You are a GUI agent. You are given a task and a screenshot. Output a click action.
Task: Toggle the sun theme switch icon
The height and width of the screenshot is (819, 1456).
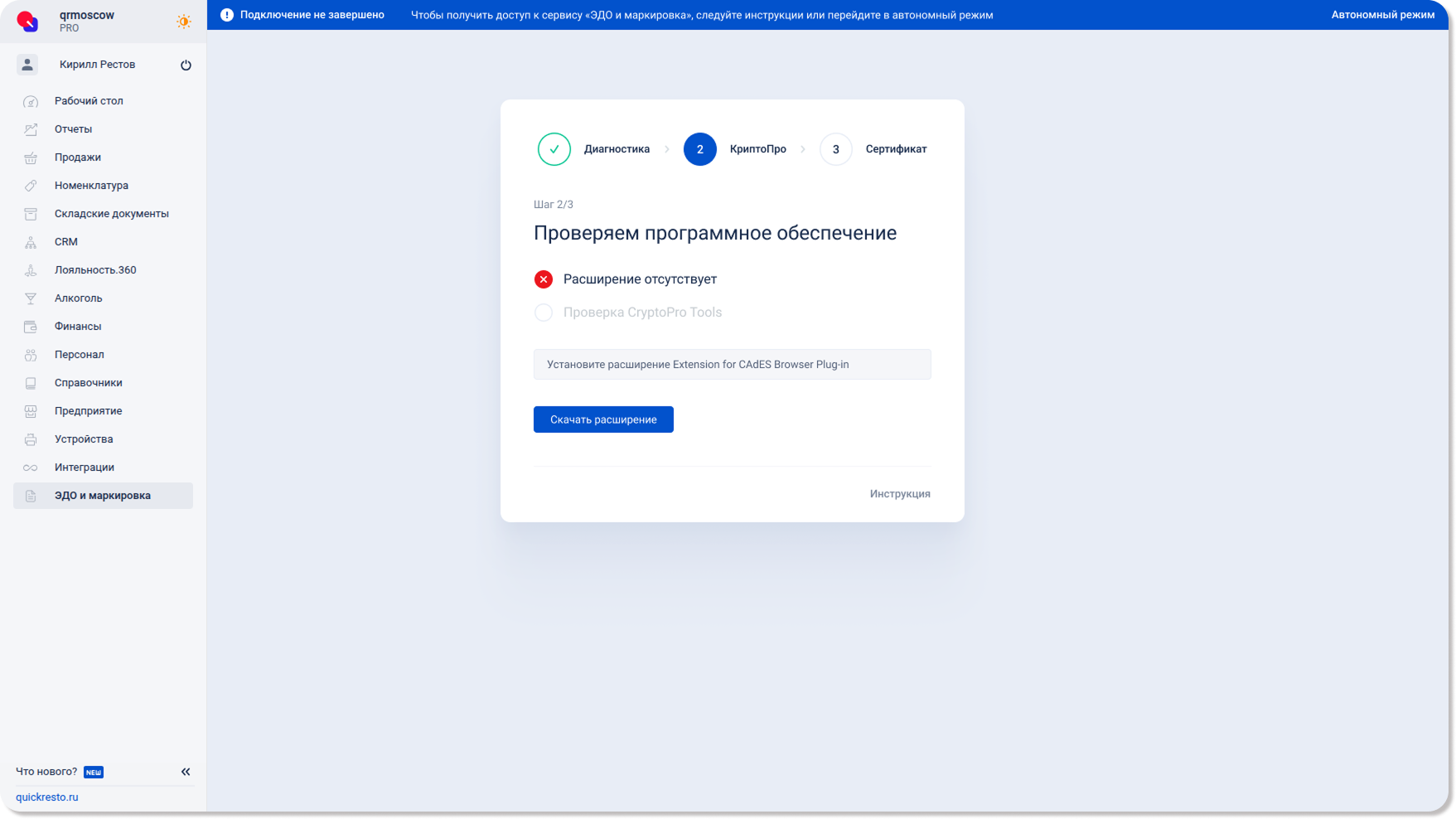183,22
